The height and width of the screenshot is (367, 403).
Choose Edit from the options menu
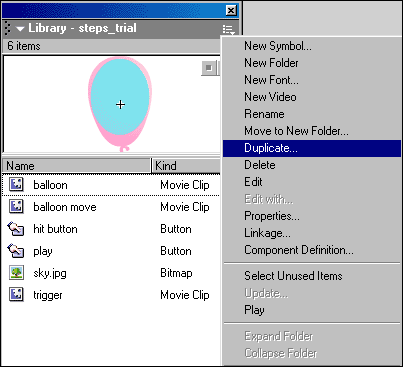(x=253, y=182)
